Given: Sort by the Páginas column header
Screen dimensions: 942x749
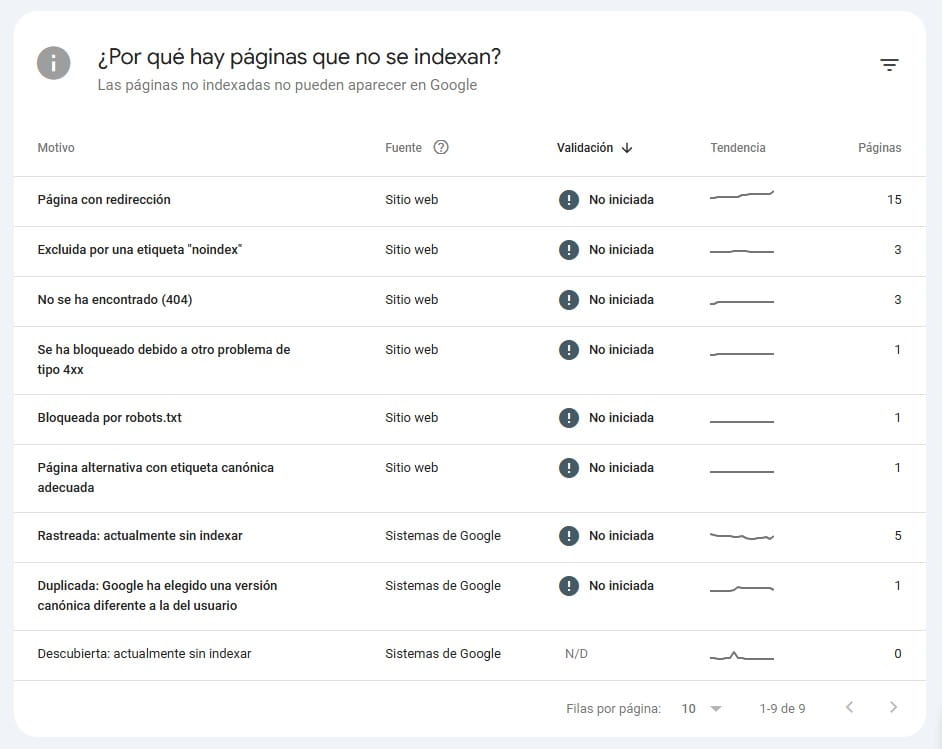Looking at the screenshot, I should click(x=879, y=147).
